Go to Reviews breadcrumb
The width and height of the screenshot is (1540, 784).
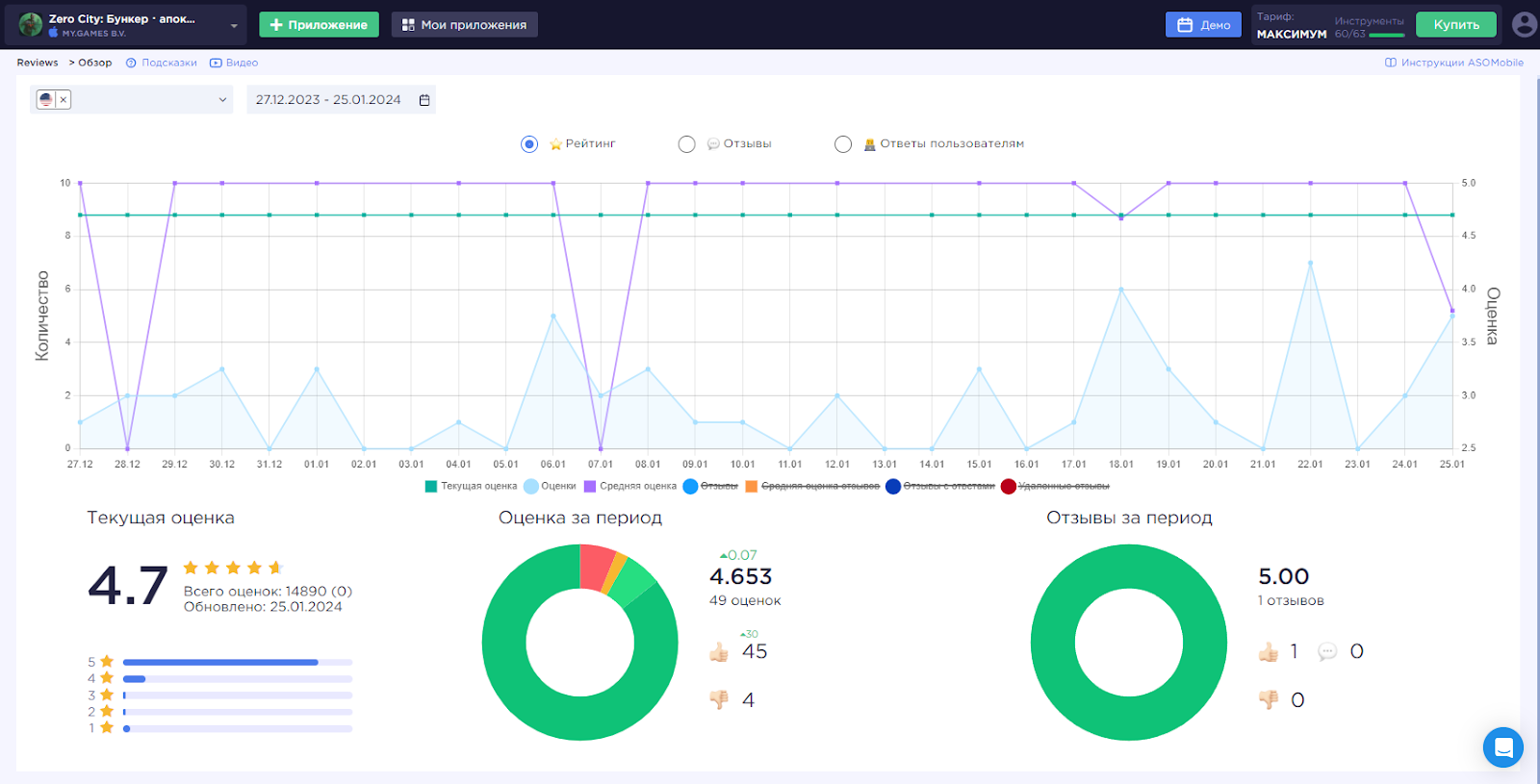(x=38, y=63)
